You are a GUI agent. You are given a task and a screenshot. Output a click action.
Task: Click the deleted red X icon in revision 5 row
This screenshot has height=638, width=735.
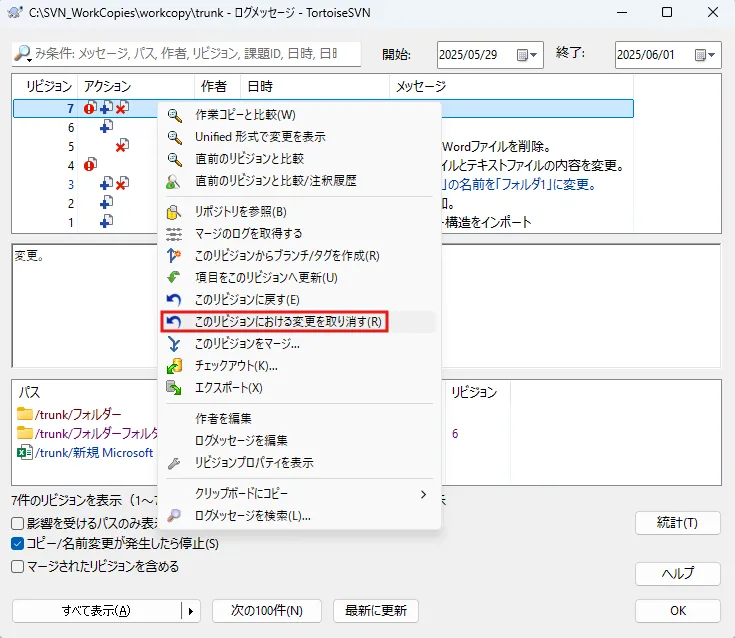point(122,146)
